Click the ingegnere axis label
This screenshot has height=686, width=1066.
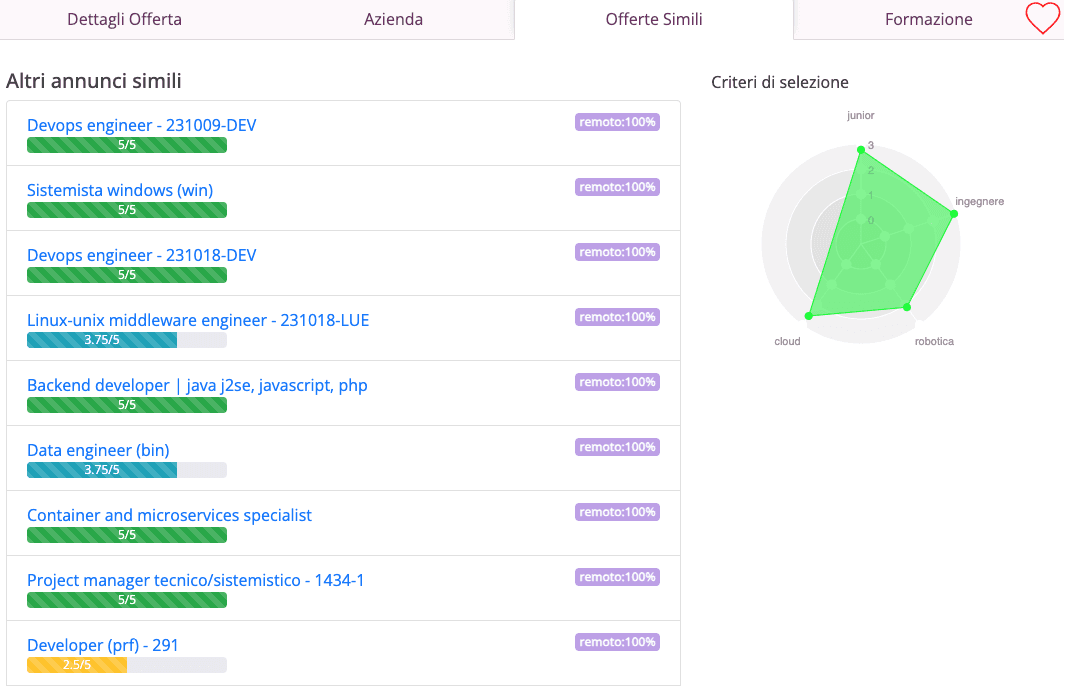tap(979, 201)
